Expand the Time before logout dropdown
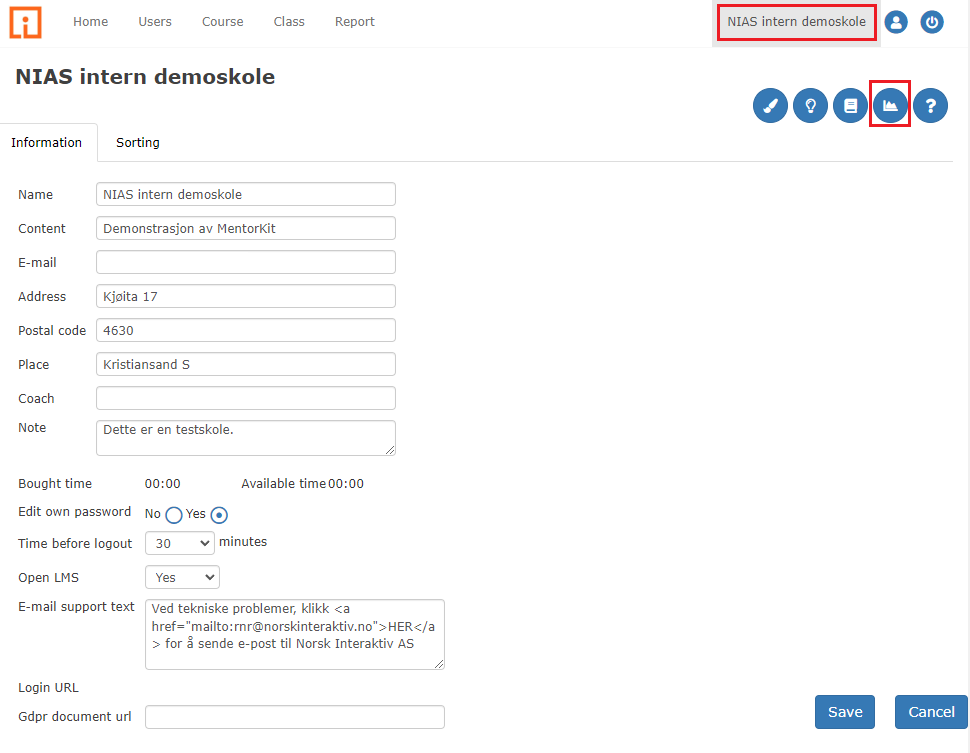This screenshot has height=753, width=970. click(x=180, y=543)
